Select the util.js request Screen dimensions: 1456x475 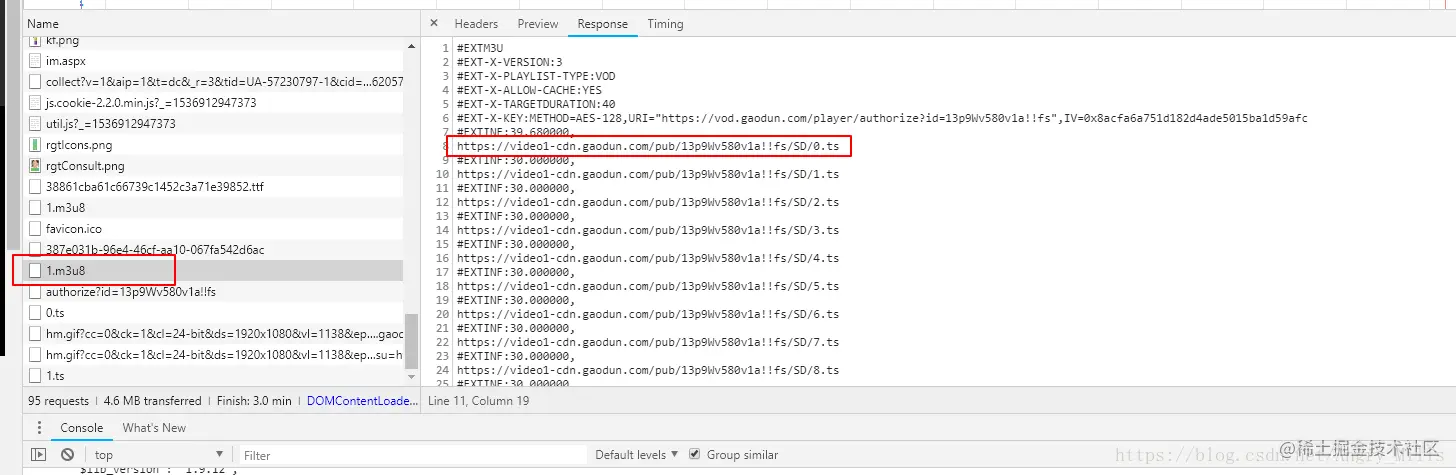pos(214,124)
